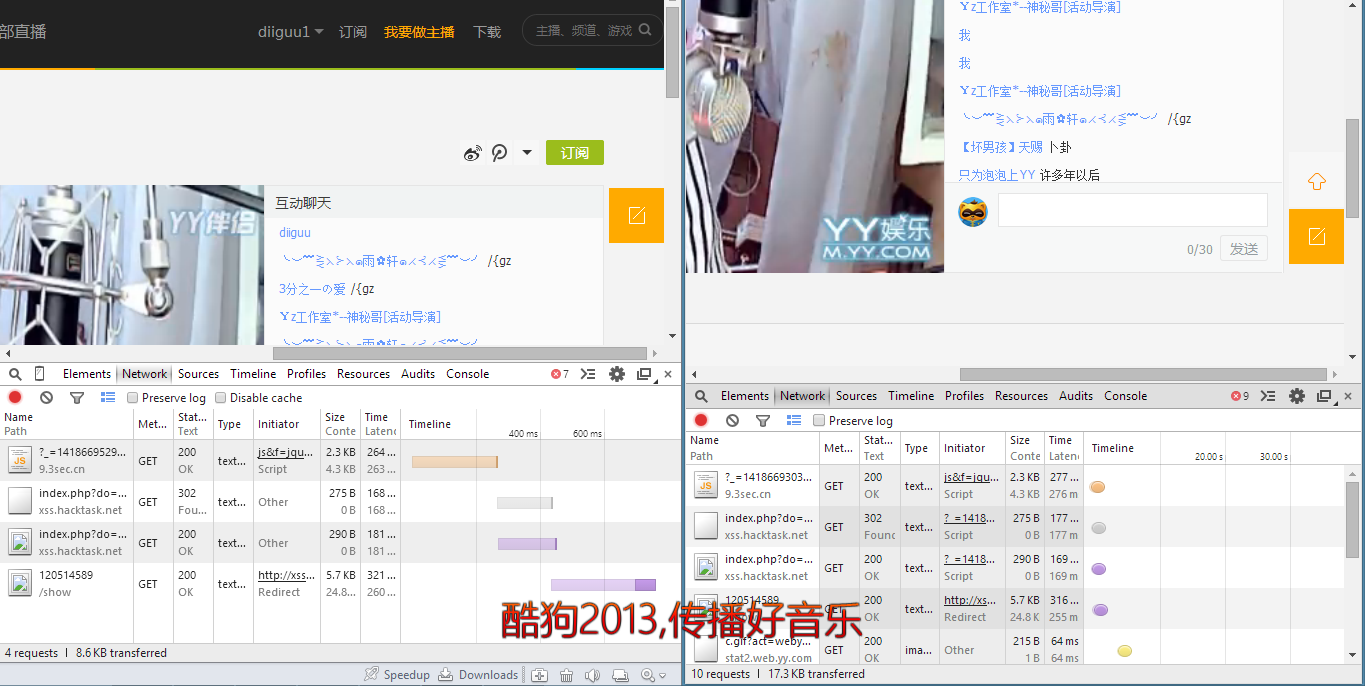Click the red error counter showing 7
1365x686 pixels.
pyautogui.click(x=560, y=374)
